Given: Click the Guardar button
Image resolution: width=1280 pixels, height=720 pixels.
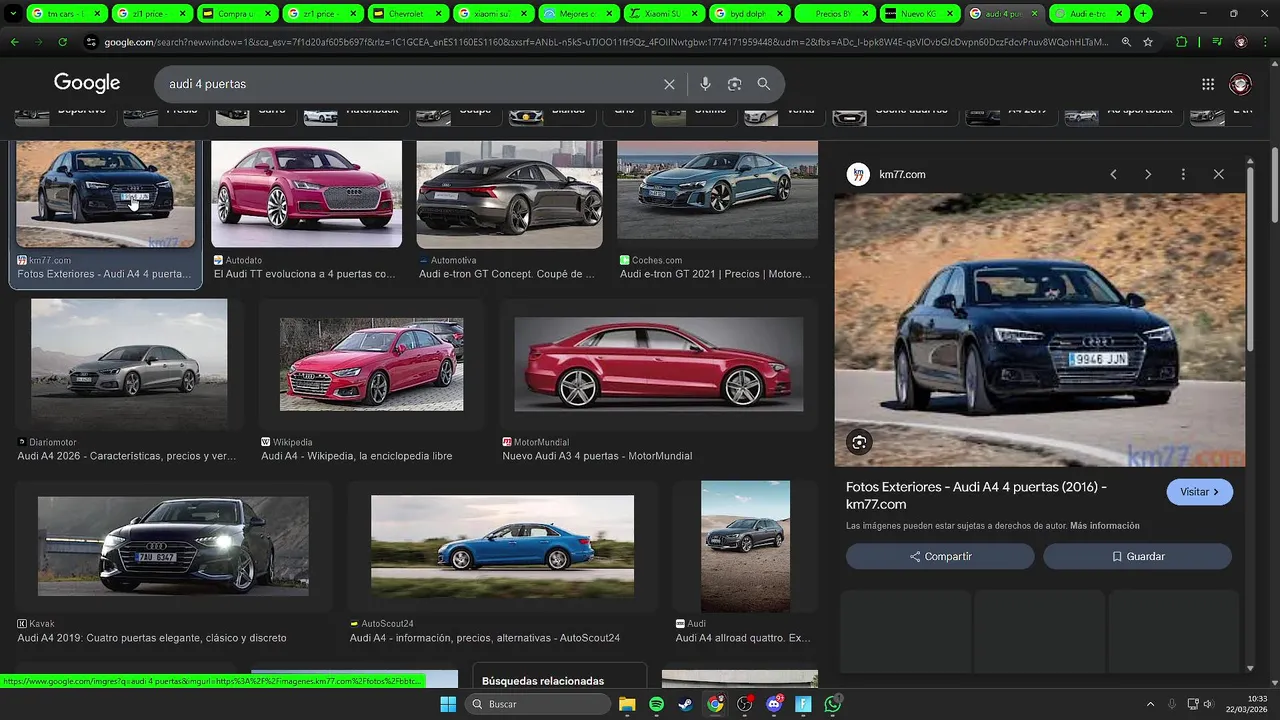Looking at the screenshot, I should [x=1137, y=556].
